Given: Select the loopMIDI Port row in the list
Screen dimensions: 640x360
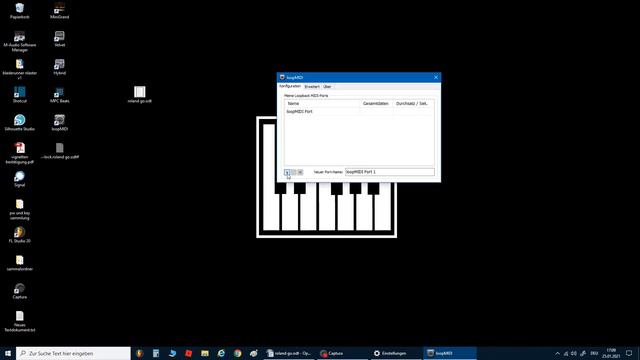Looking at the screenshot, I should 359,111.
